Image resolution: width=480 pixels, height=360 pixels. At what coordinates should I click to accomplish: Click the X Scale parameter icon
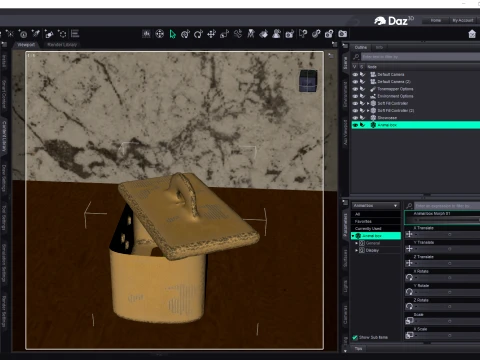[x=409, y=335]
